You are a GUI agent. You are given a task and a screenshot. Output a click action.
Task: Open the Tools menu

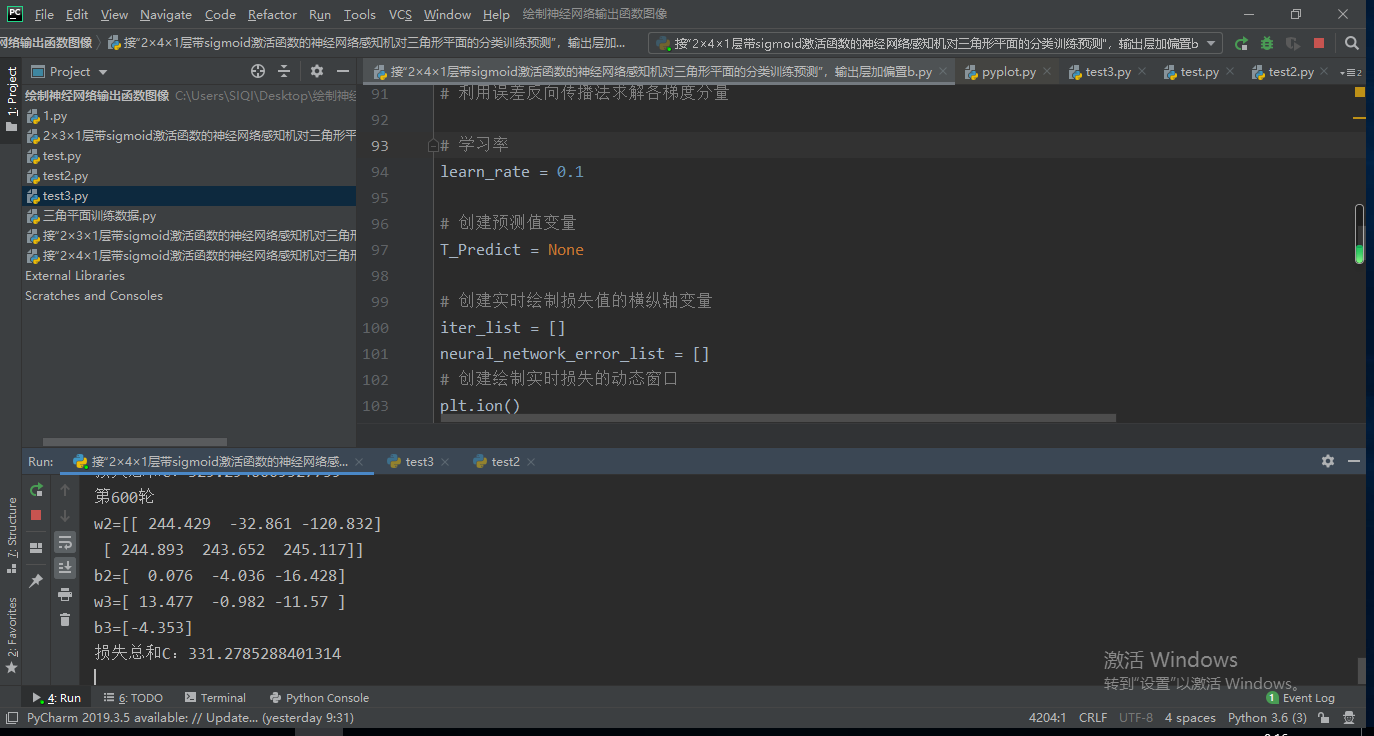pyautogui.click(x=359, y=15)
